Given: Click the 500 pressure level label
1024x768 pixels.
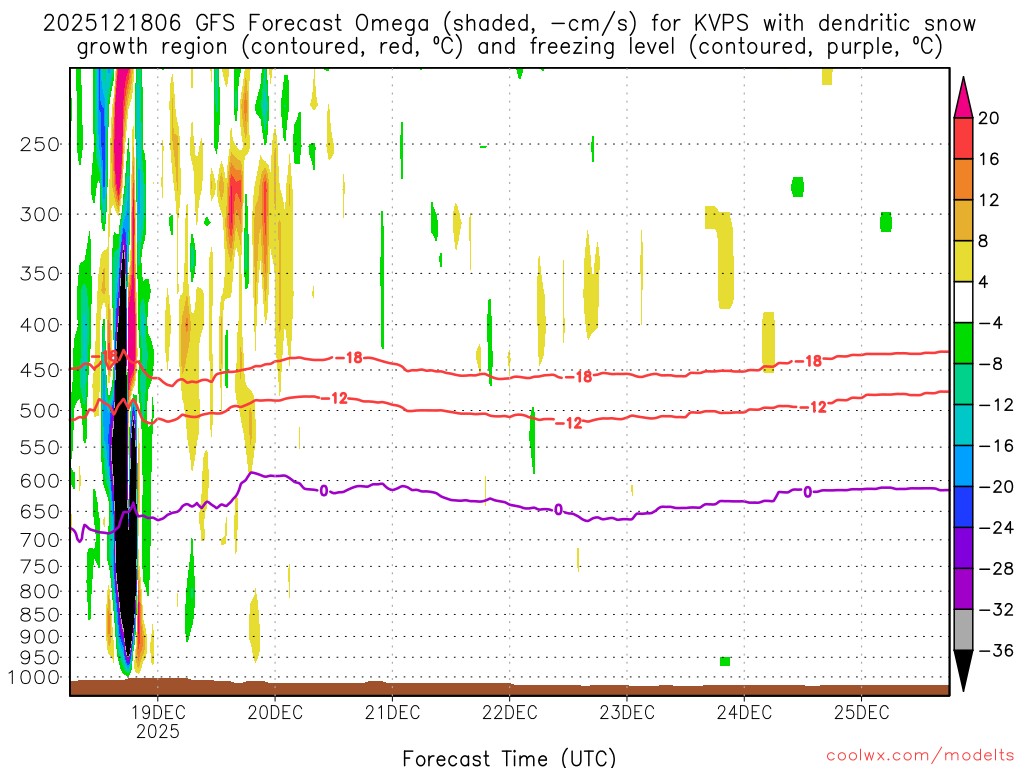Looking at the screenshot, I should coord(40,411).
